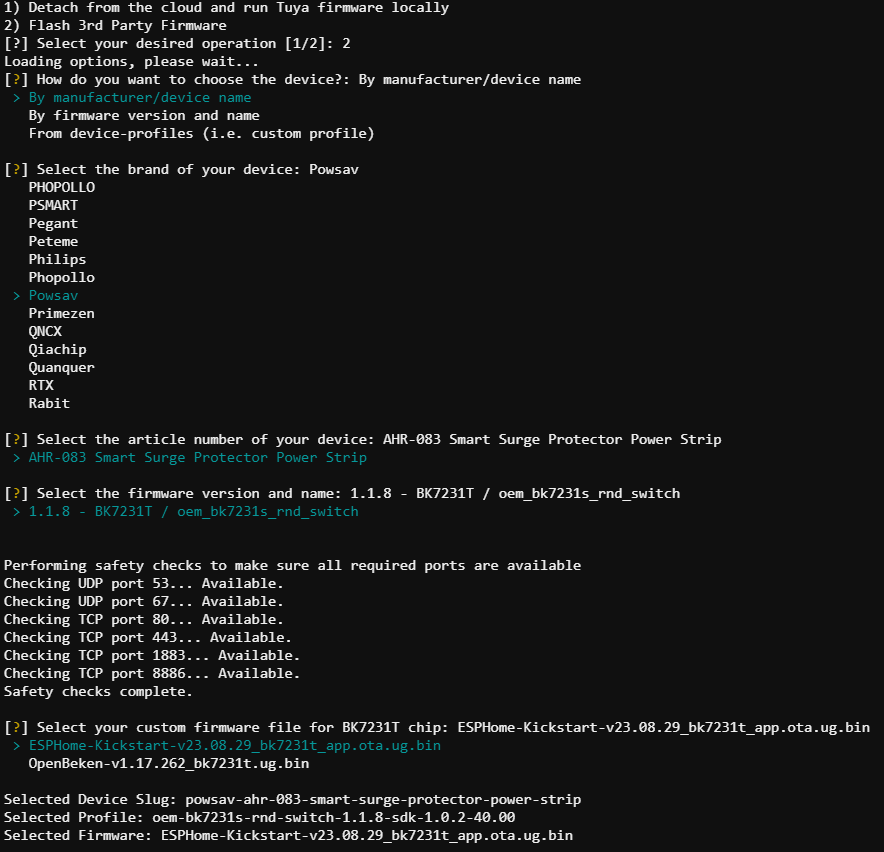
Task: Click Philips brand entry
Action: coord(58,260)
